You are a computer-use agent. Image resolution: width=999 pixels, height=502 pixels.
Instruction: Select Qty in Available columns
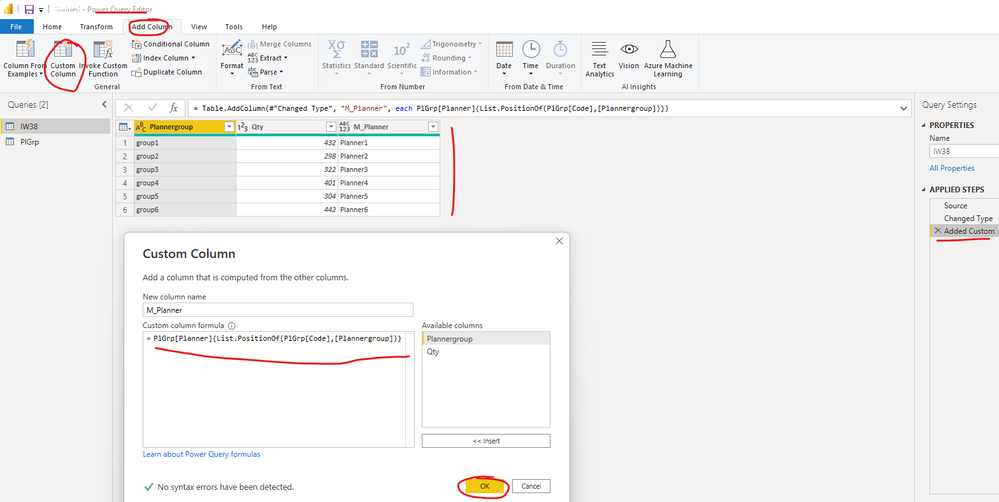point(485,352)
